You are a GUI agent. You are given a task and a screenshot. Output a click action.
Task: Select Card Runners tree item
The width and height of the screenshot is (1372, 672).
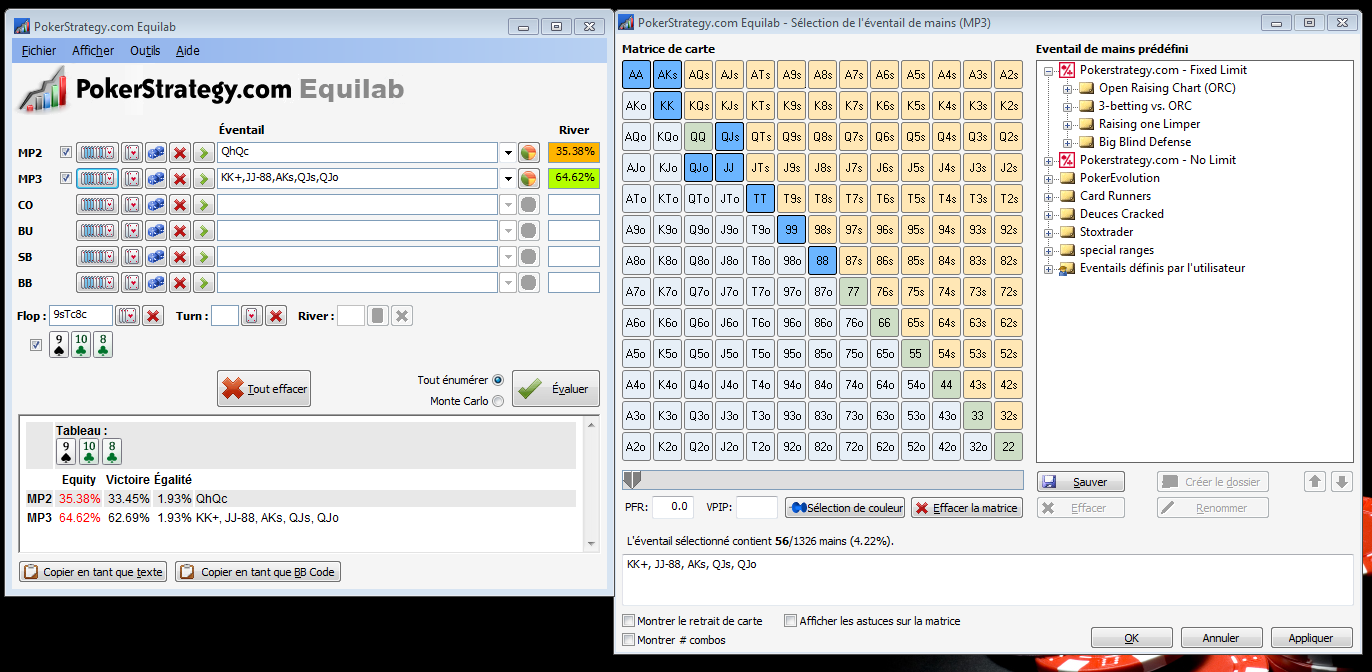1115,196
